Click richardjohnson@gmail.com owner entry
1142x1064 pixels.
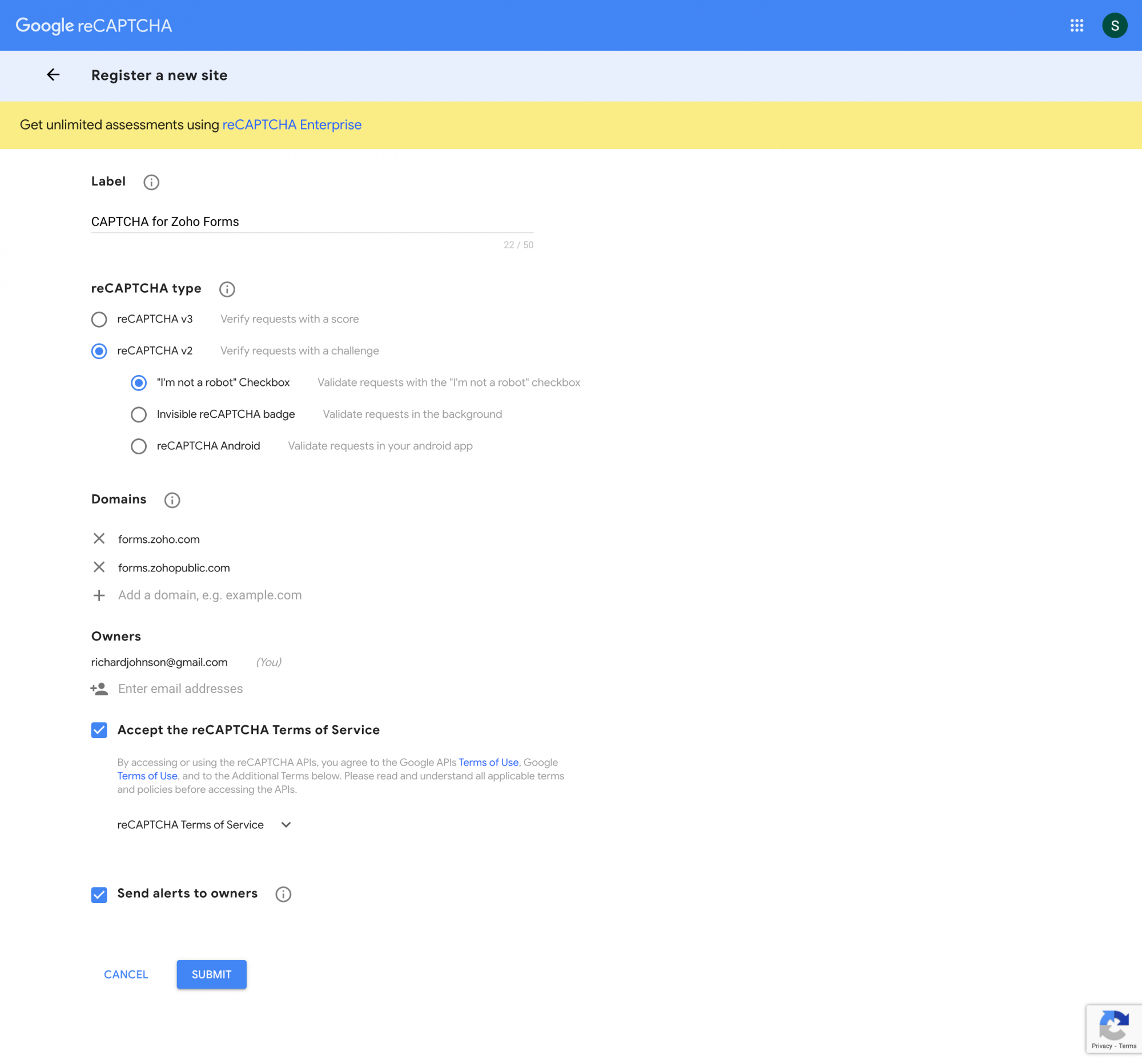pyautogui.click(x=159, y=662)
